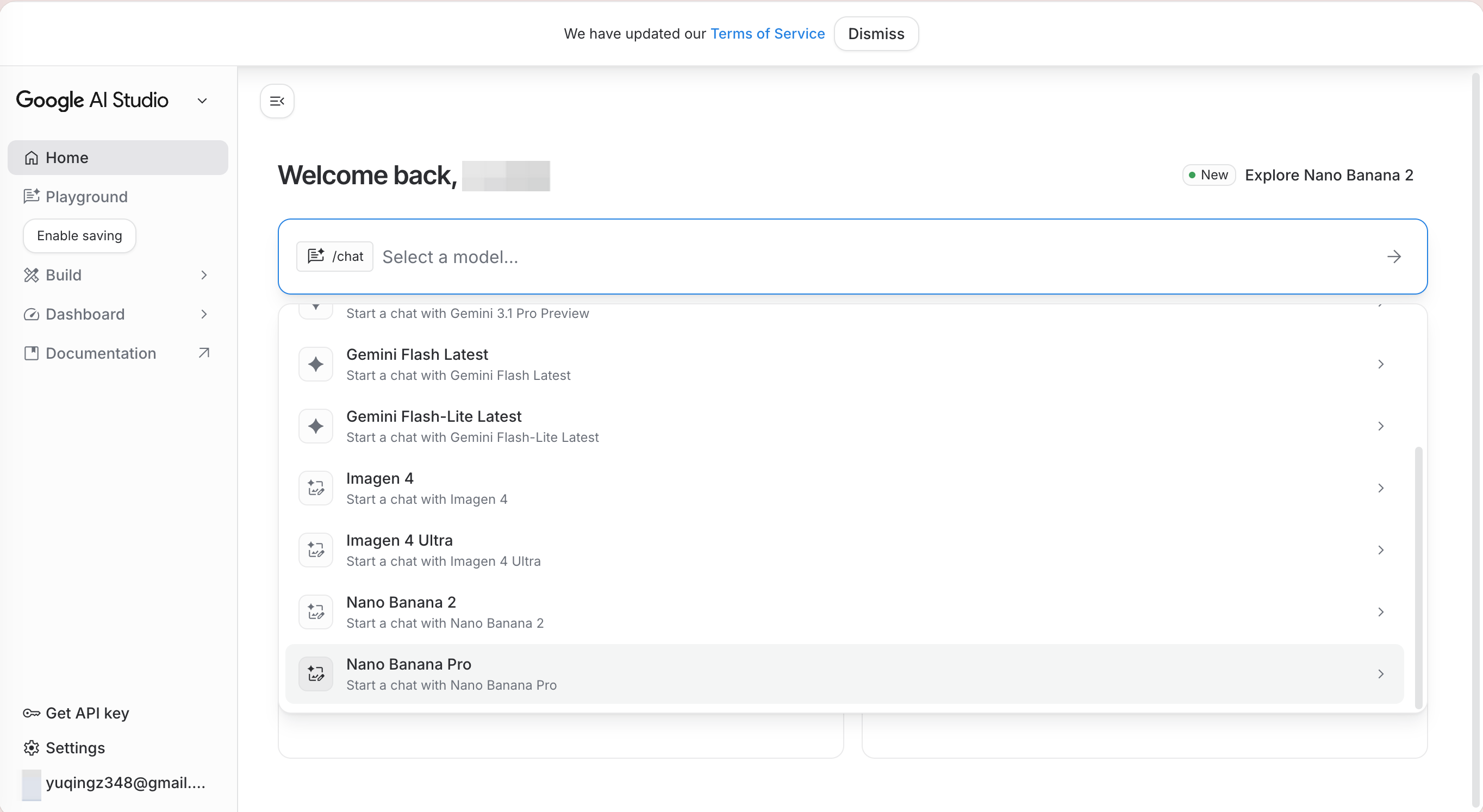Image resolution: width=1483 pixels, height=812 pixels.
Task: Click the submit arrow in the model bar
Action: pyautogui.click(x=1394, y=257)
